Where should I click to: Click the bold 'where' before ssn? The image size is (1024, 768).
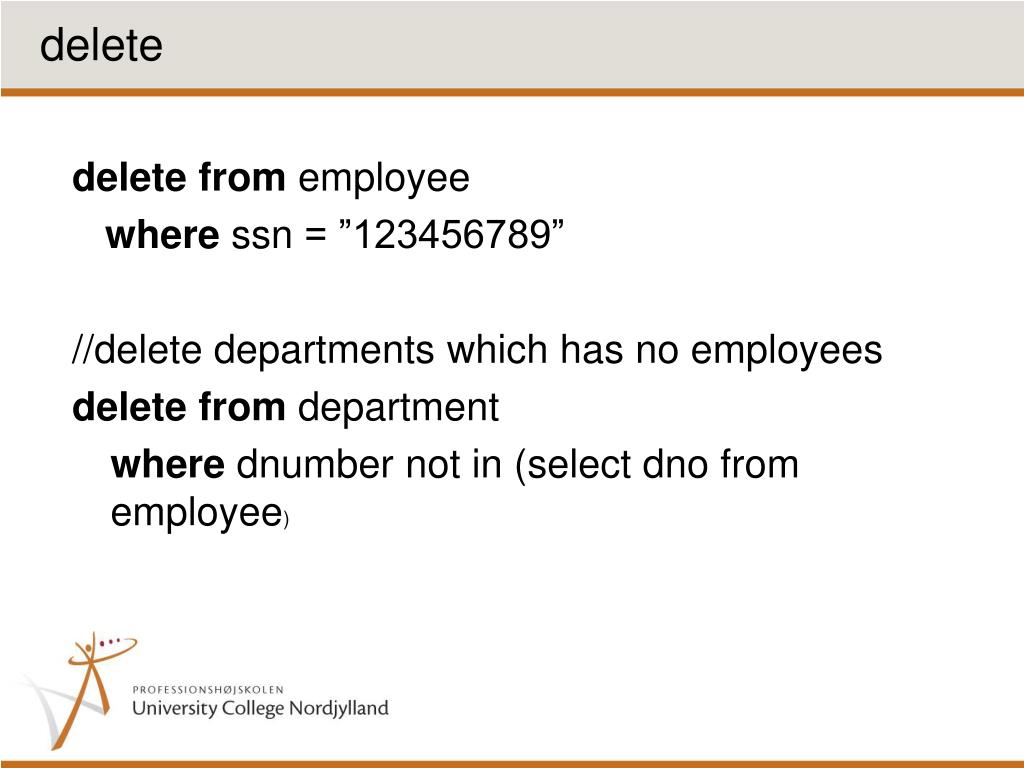(162, 234)
